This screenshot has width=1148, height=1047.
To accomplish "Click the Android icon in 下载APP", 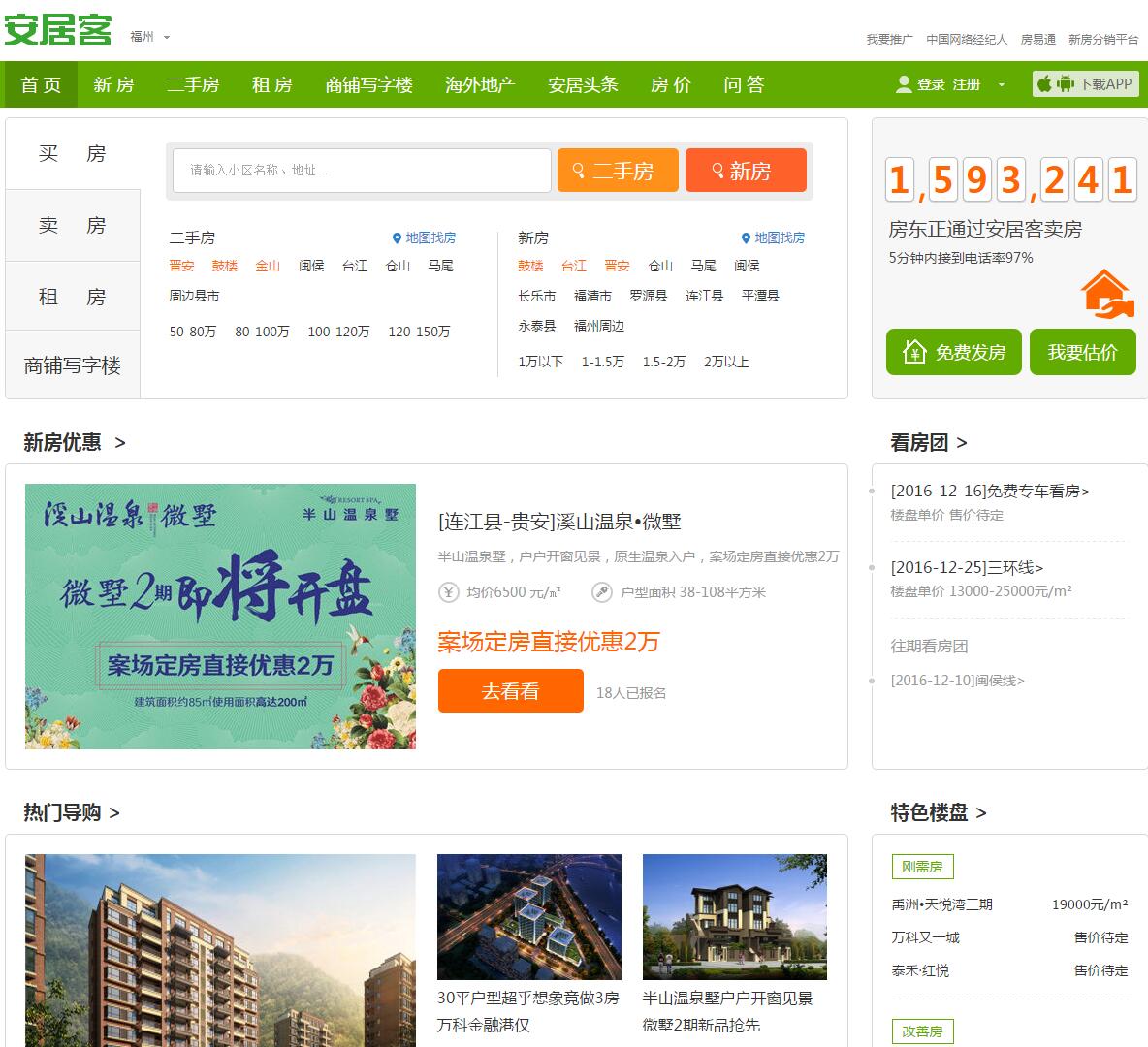I will coord(1065,84).
